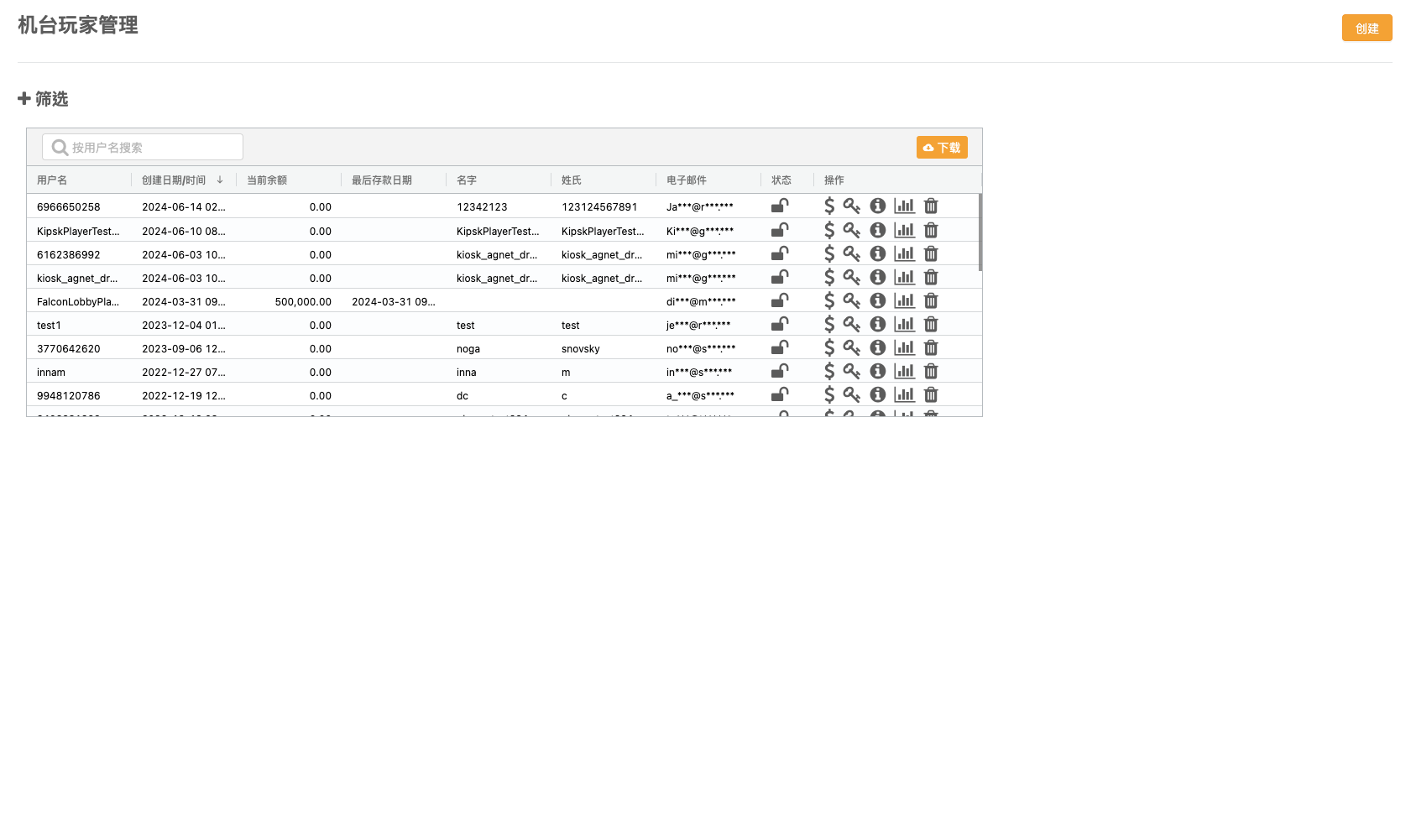
Task: Open info icon for user 6162386992
Action: click(x=878, y=254)
